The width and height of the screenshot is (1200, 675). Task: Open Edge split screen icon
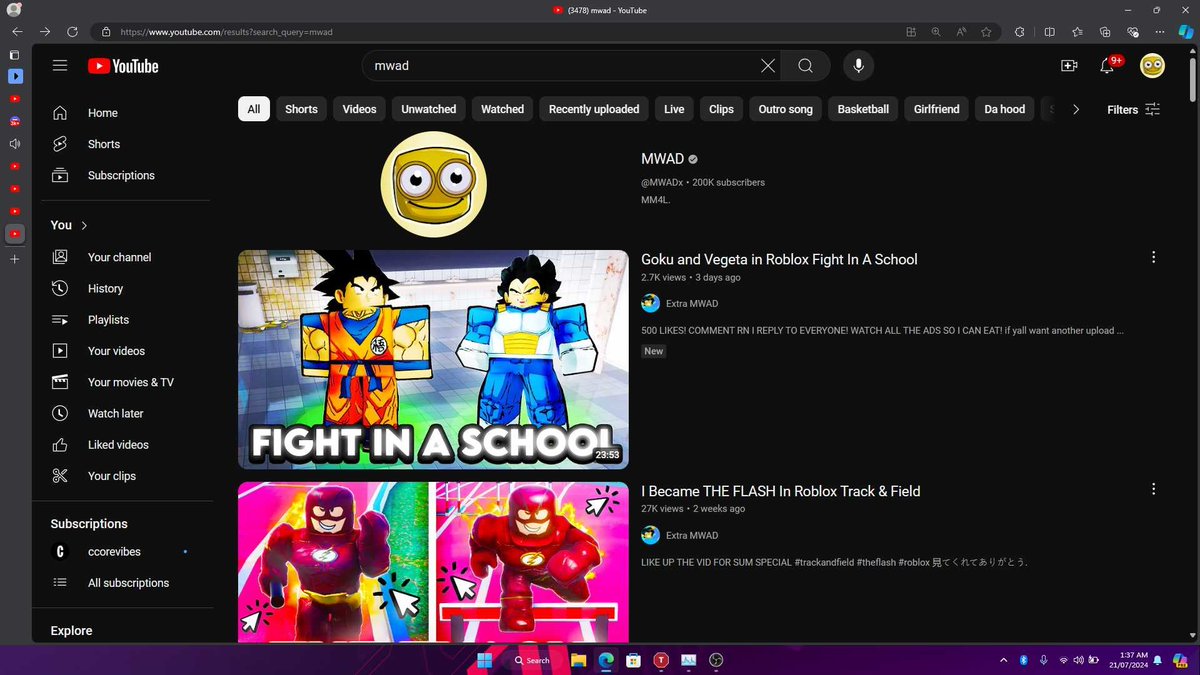(x=1049, y=32)
